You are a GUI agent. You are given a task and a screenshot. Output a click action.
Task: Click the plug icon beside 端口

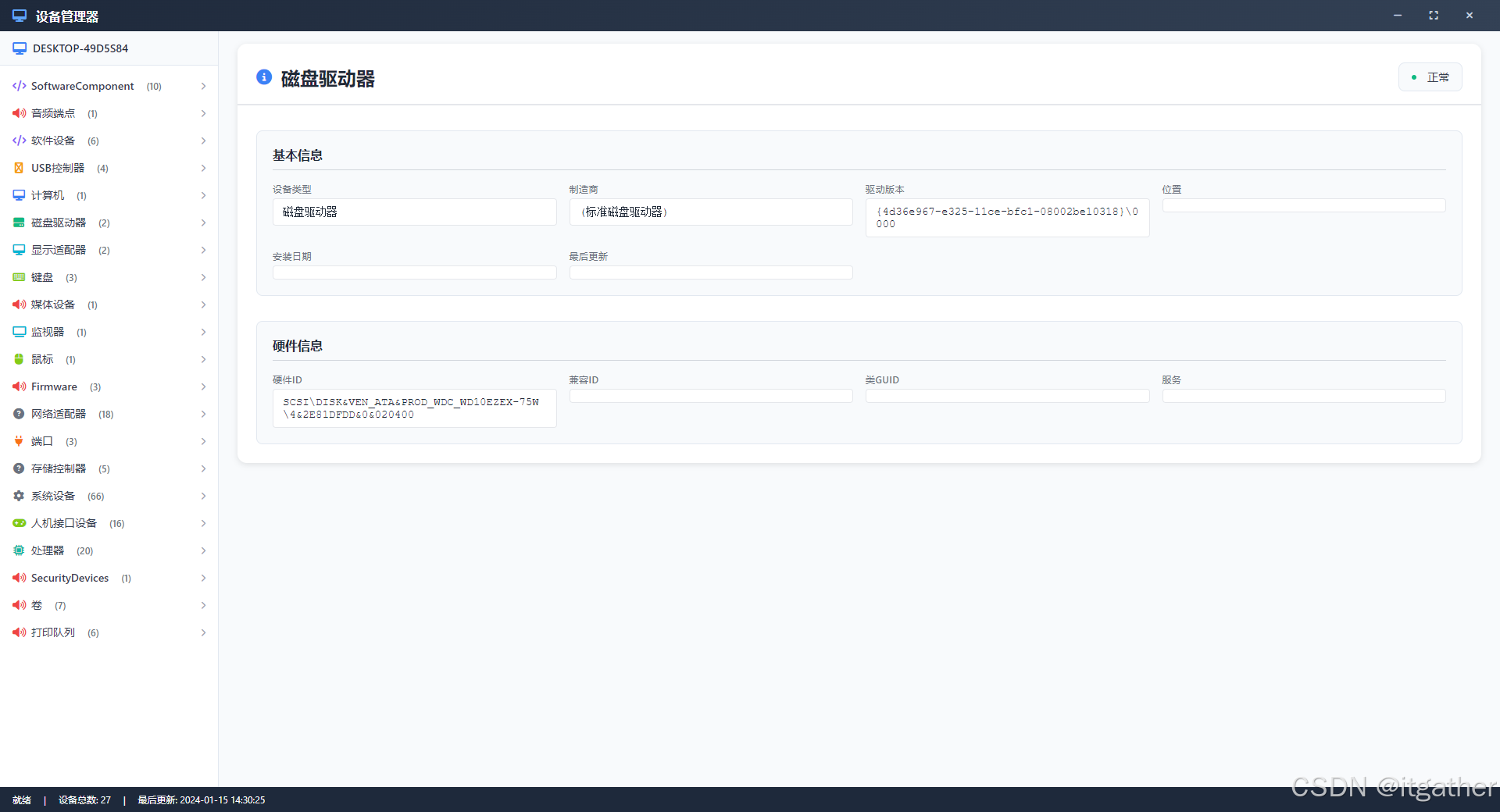[x=19, y=441]
